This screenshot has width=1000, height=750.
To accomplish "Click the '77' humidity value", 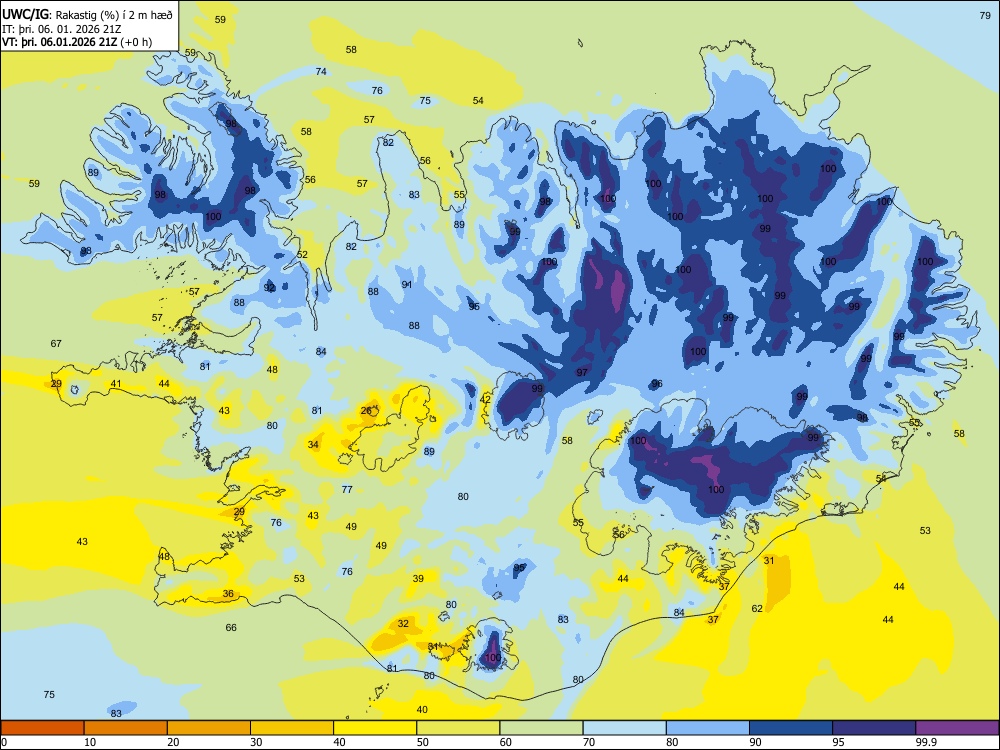I will (347, 490).
